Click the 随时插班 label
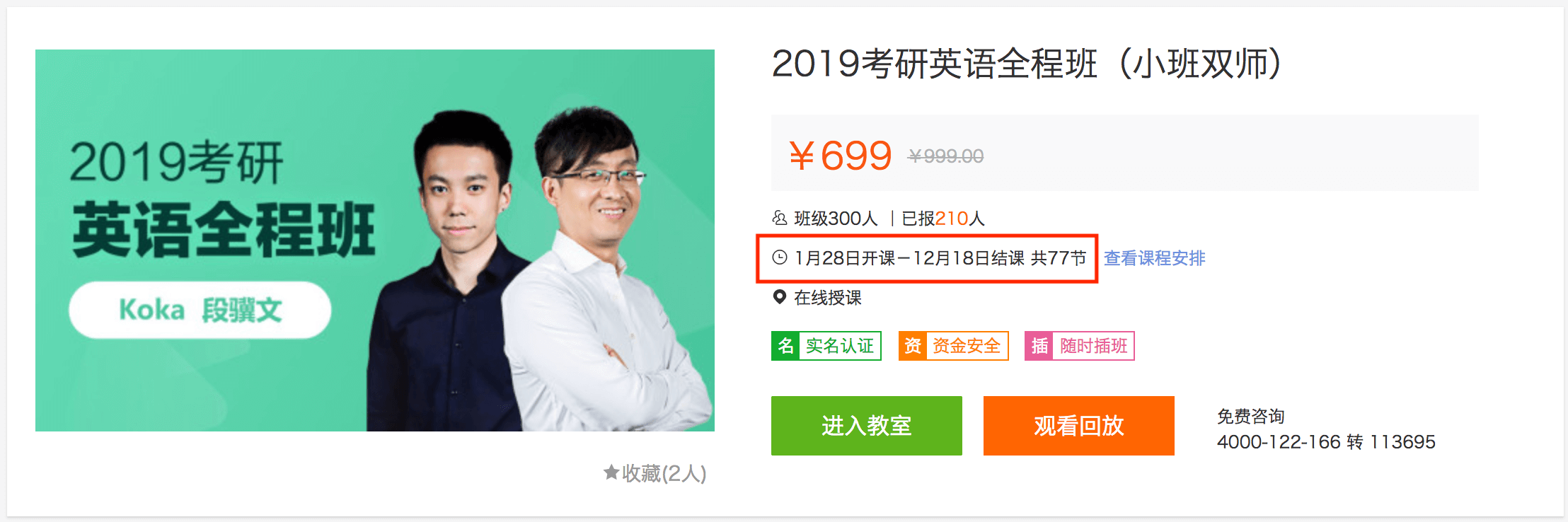The image size is (1568, 522). point(1094,346)
